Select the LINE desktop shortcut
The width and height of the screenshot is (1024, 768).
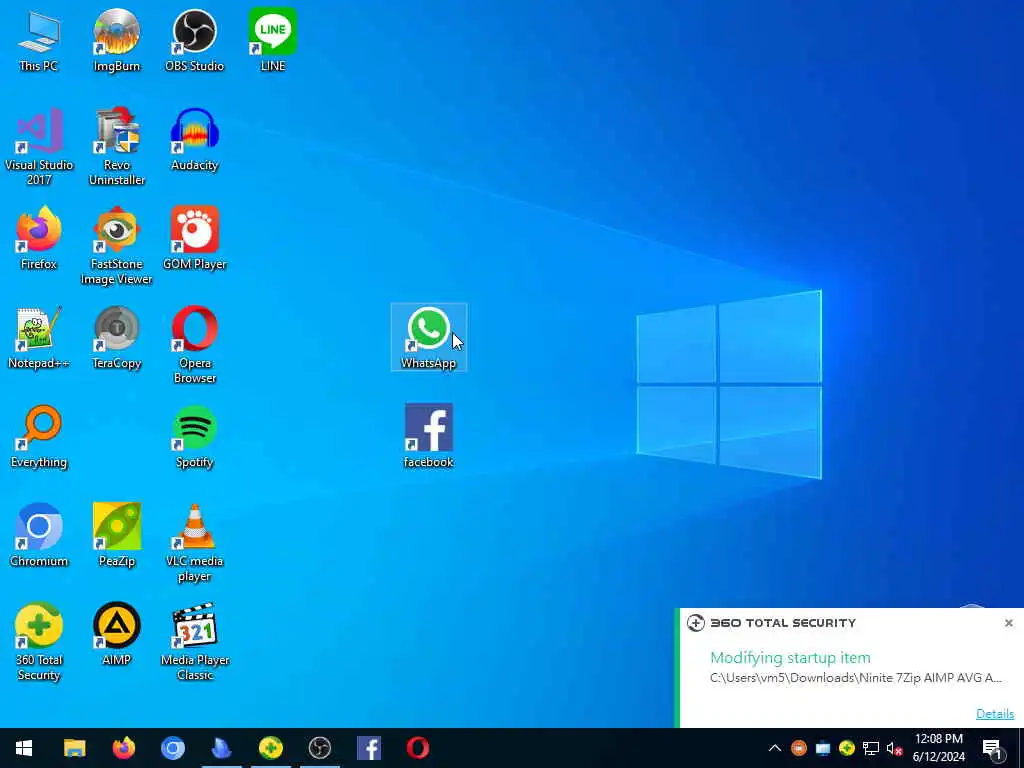(272, 40)
